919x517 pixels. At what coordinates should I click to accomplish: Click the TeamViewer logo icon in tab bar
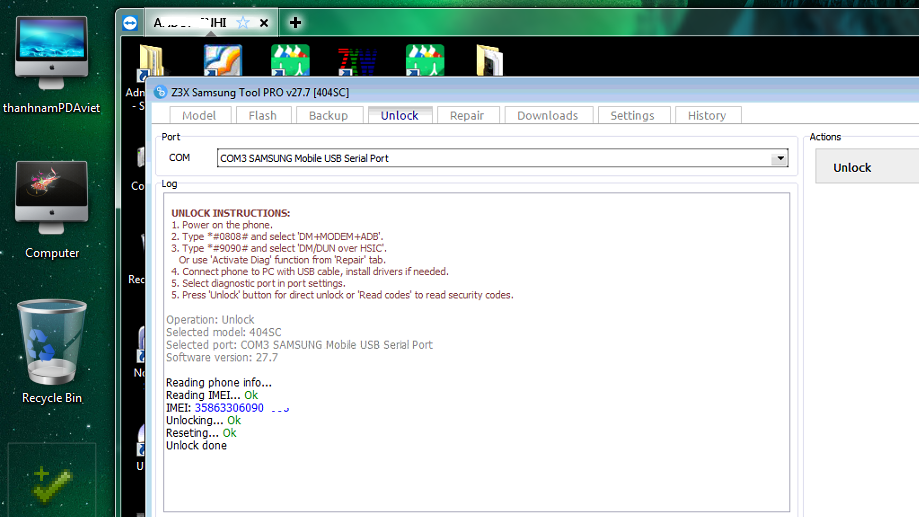(x=130, y=23)
